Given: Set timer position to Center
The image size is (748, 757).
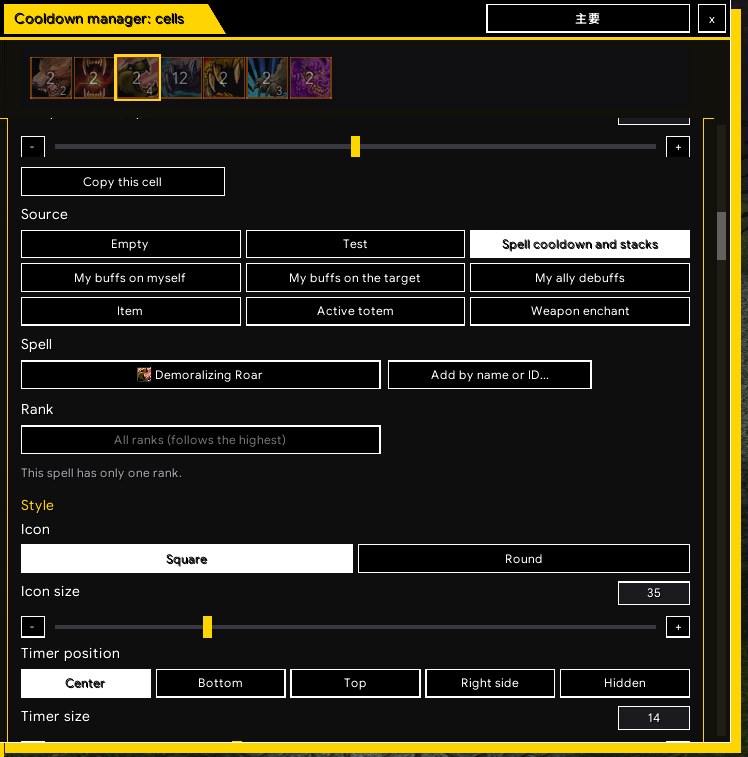Looking at the screenshot, I should point(85,683).
